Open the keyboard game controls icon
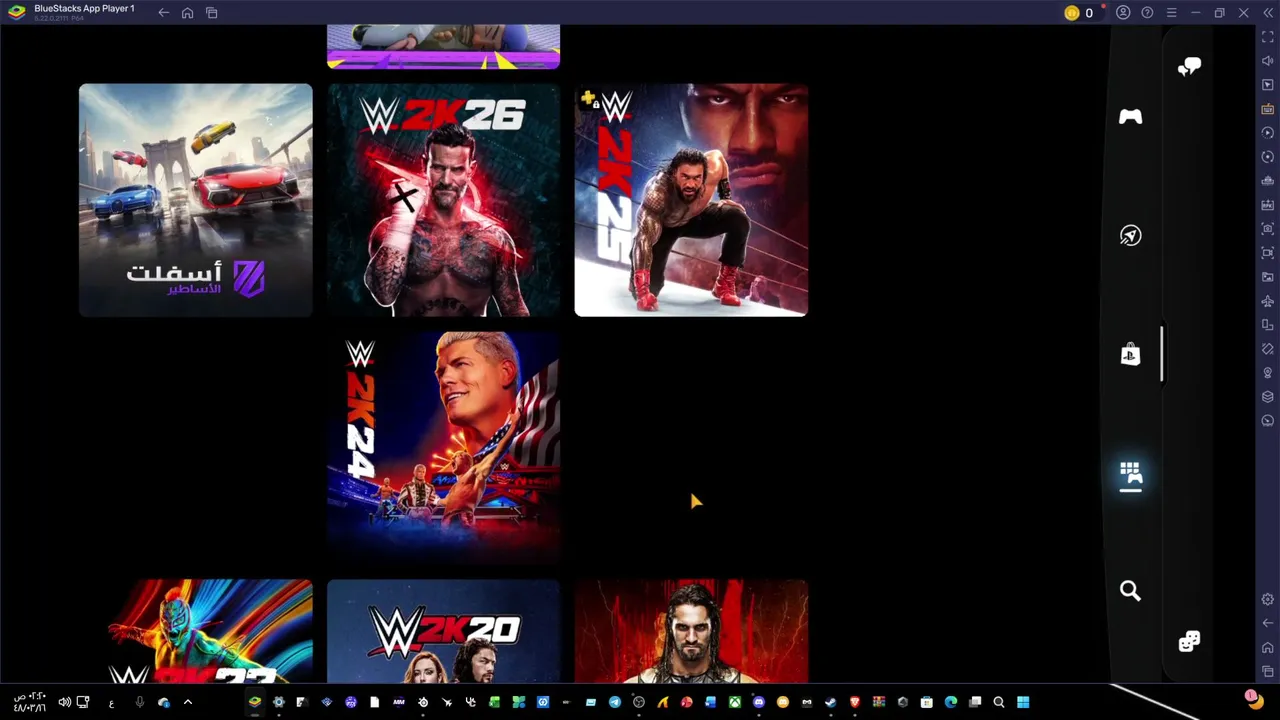This screenshot has width=1280, height=720. 1268,109
